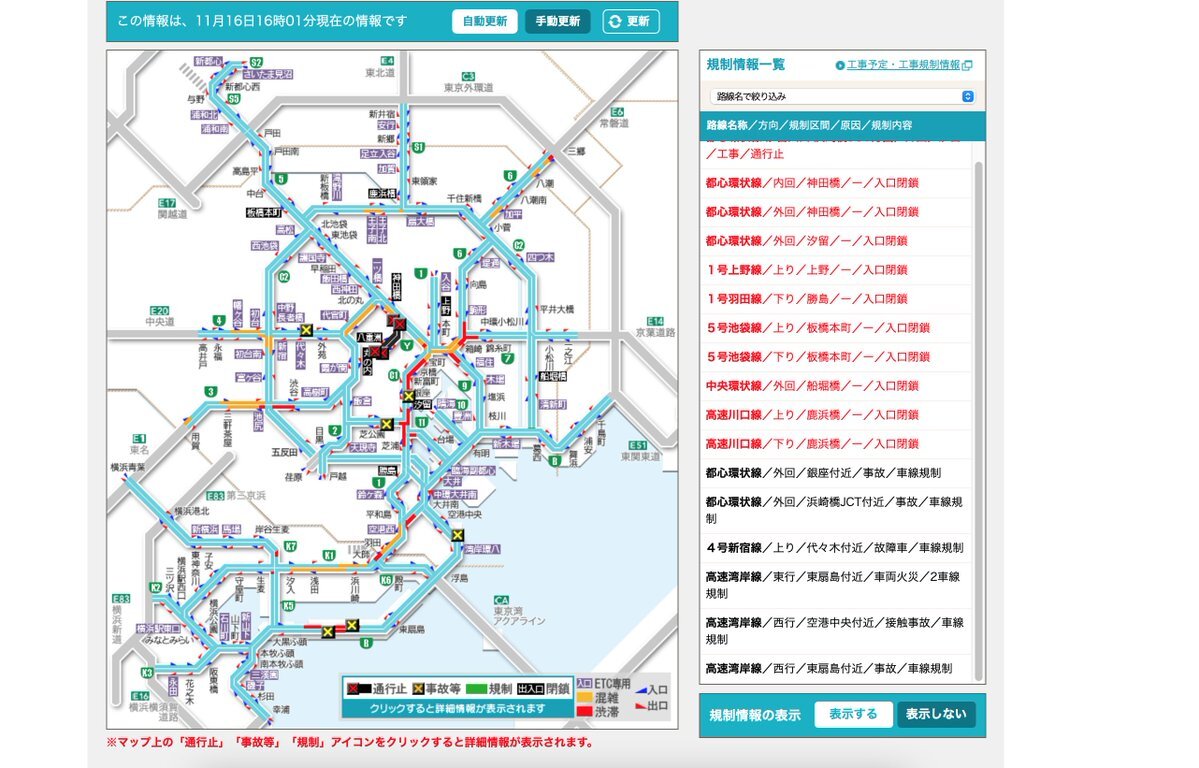Open the 路線名で絞り込み route filter dropdown

tap(842, 96)
